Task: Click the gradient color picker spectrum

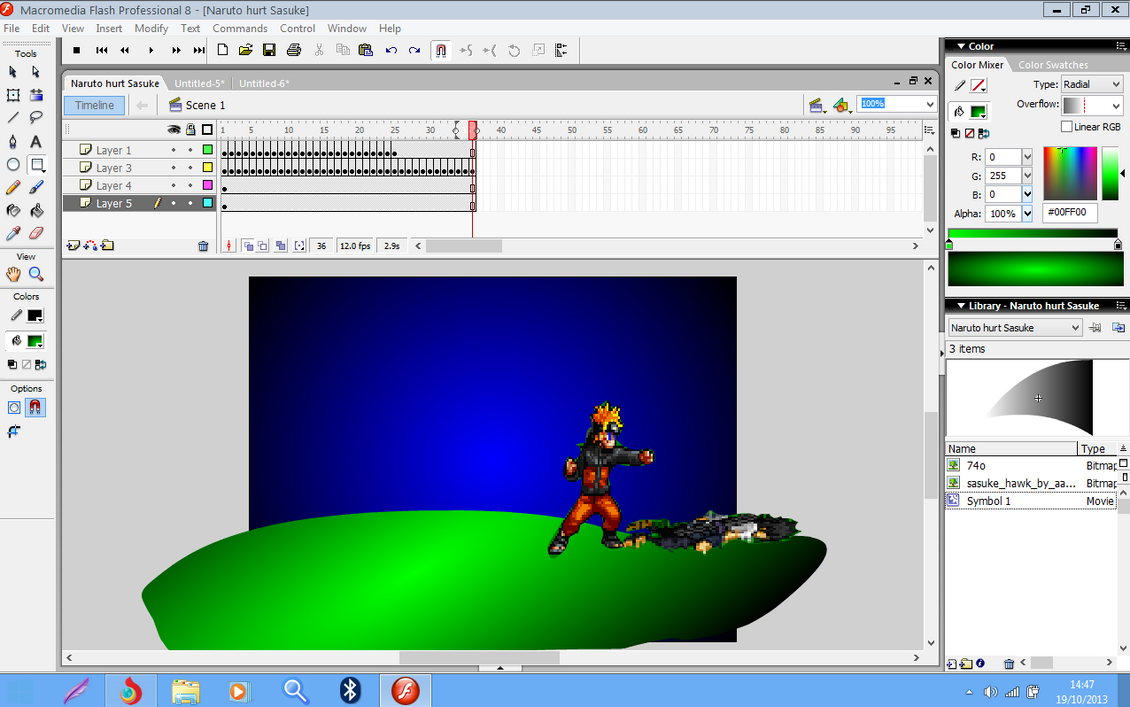Action: (x=1070, y=173)
